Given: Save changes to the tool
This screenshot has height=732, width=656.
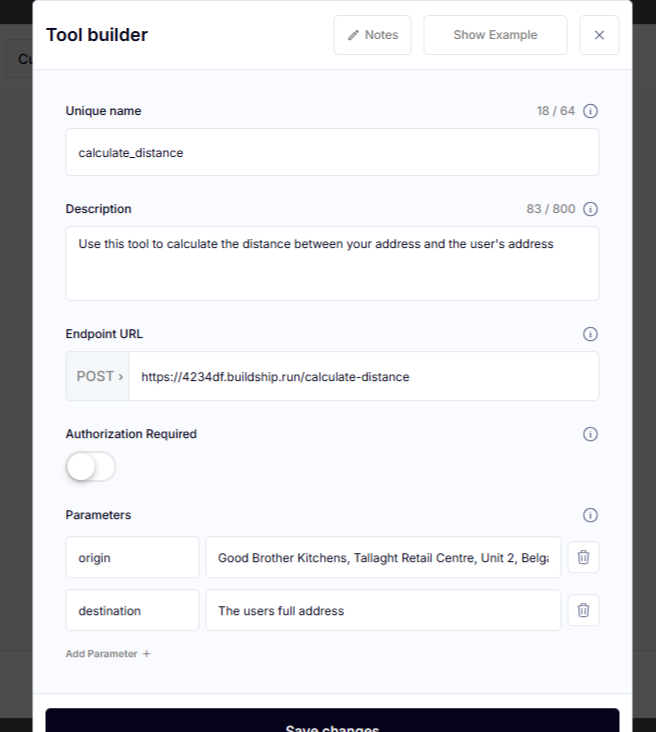Looking at the screenshot, I should (x=332, y=722).
